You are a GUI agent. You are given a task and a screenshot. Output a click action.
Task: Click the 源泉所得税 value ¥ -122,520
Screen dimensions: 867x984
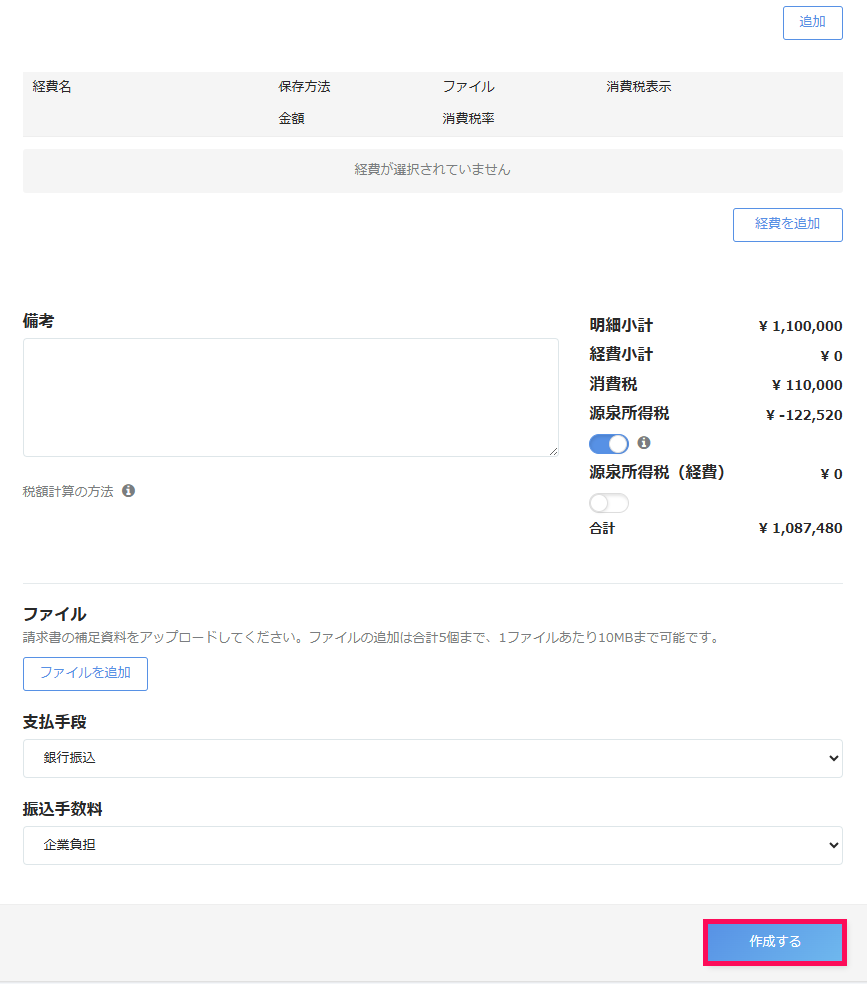pos(804,415)
